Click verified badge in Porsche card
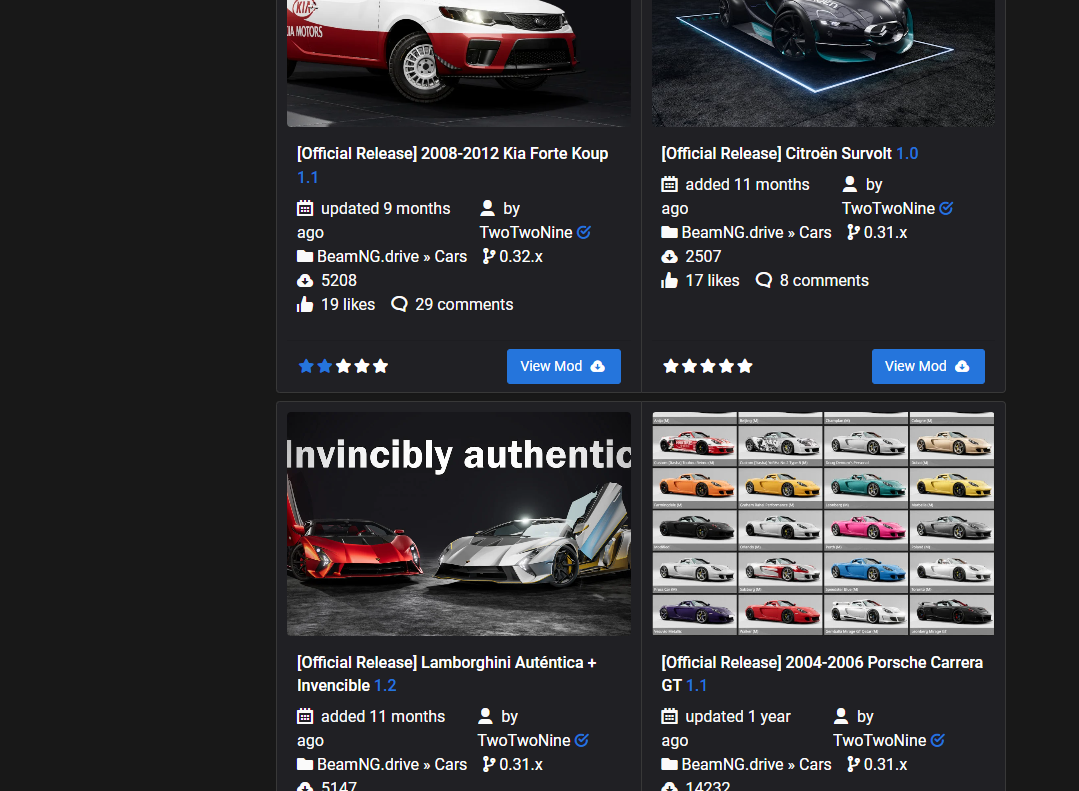The height and width of the screenshot is (791, 1079). coord(937,740)
